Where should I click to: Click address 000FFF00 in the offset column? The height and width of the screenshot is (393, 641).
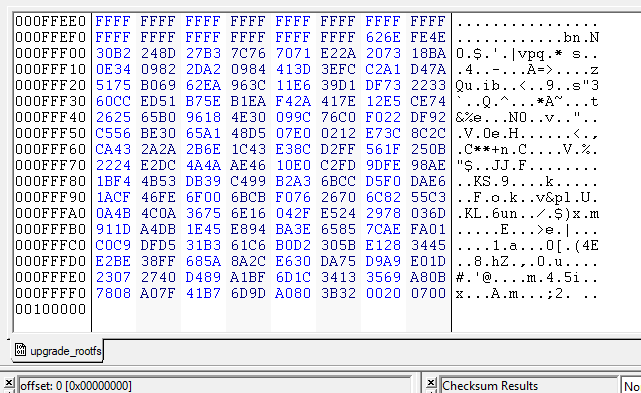click(51, 54)
